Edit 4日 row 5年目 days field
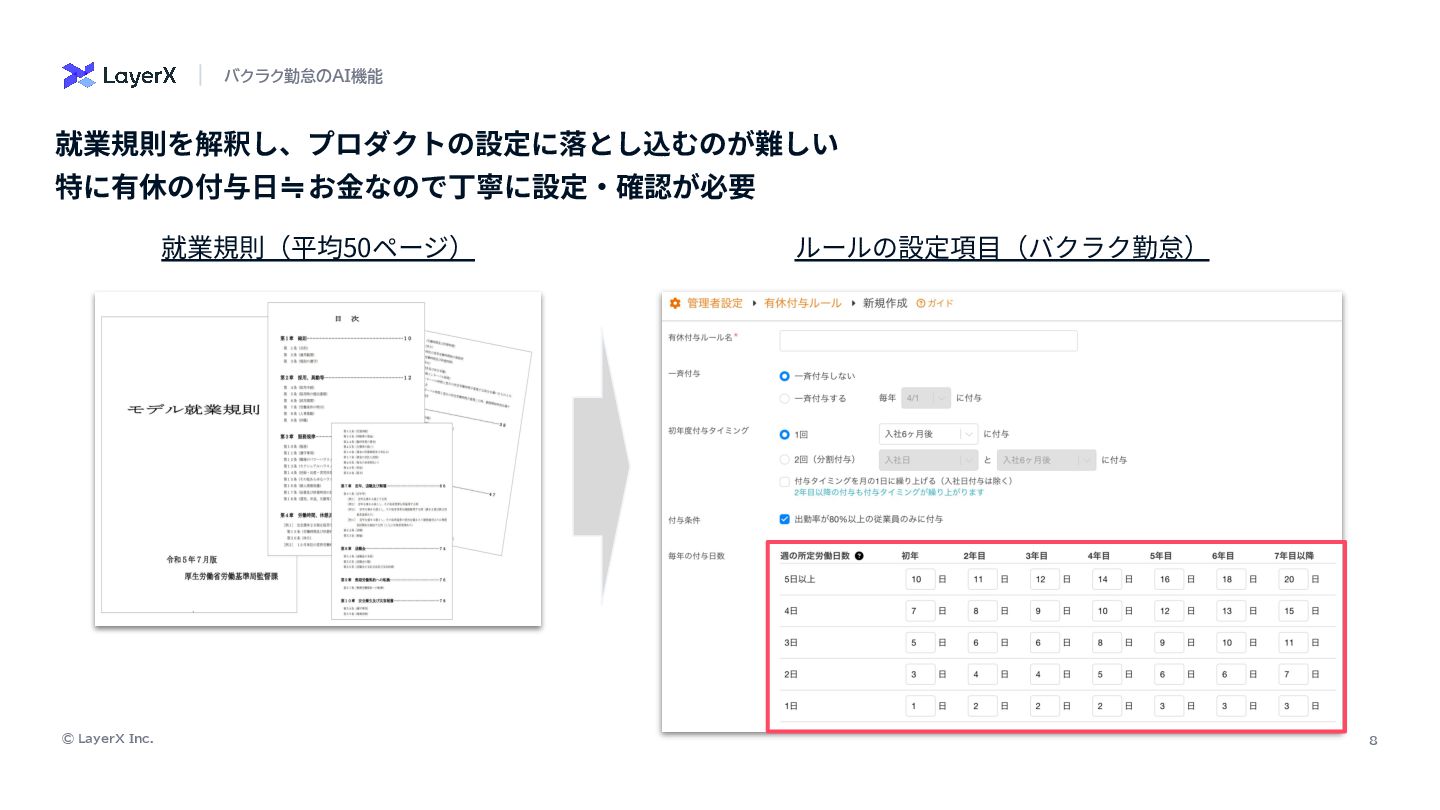This screenshot has height=810, width=1440. pos(1168,611)
